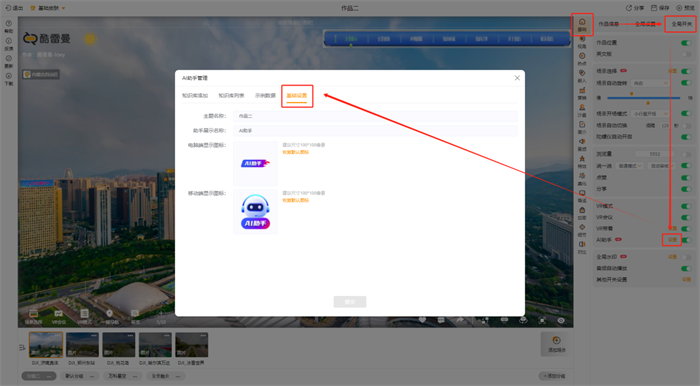Click the heart like icon in preview
The width and height of the screenshot is (700, 386).
click(422, 320)
